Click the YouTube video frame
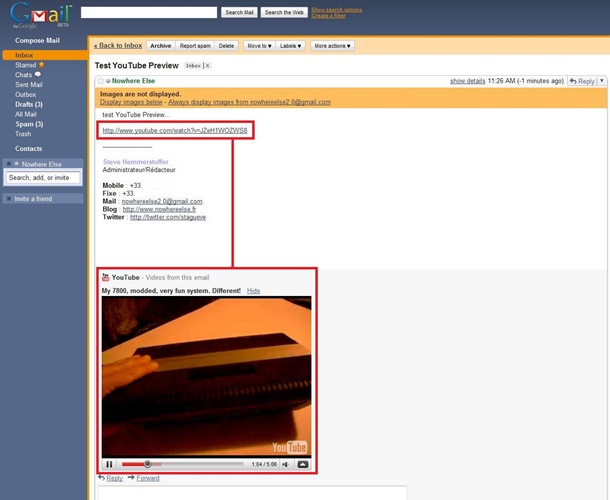 [x=207, y=377]
